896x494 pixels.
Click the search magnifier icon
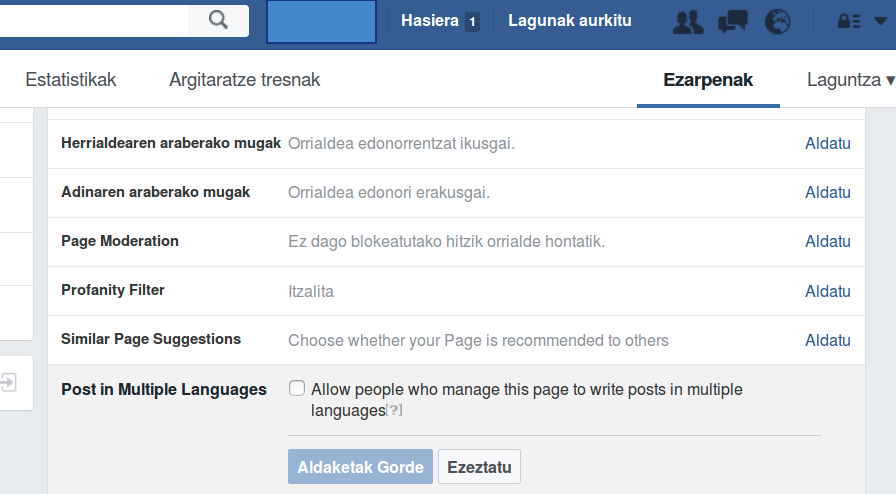pyautogui.click(x=218, y=20)
